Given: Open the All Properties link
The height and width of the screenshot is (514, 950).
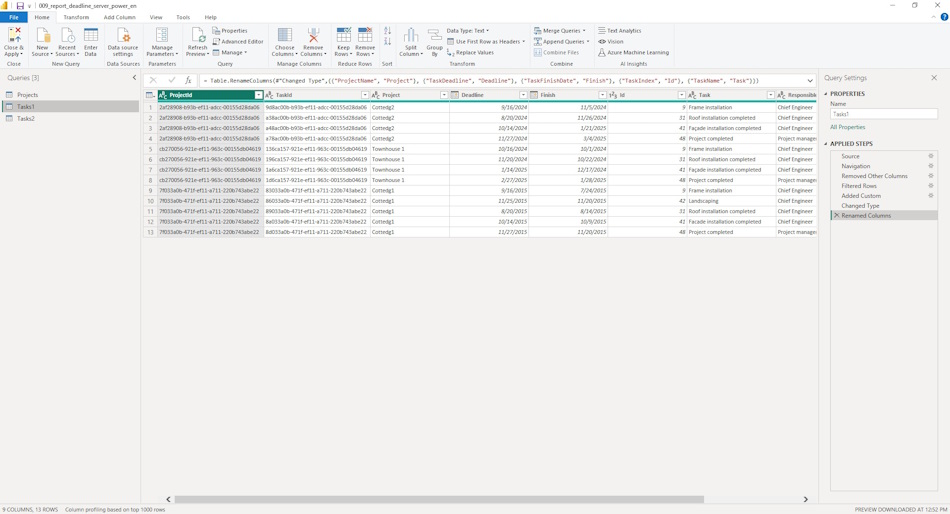Looking at the screenshot, I should (848, 127).
